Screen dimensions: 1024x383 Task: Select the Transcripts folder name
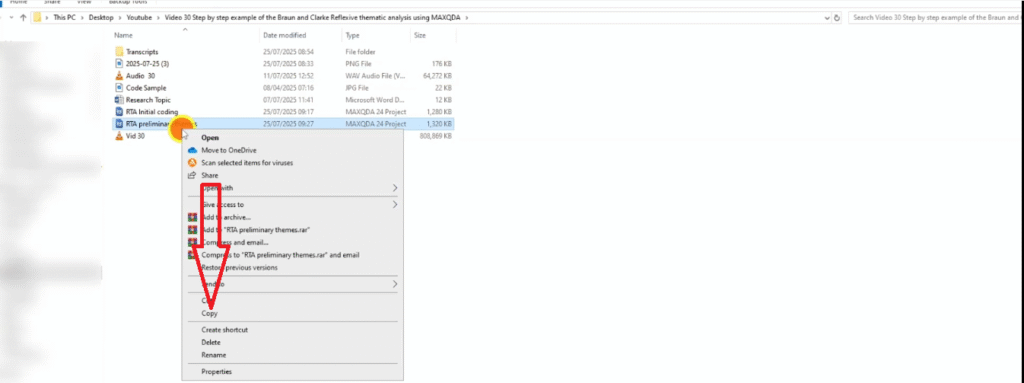(x=142, y=52)
